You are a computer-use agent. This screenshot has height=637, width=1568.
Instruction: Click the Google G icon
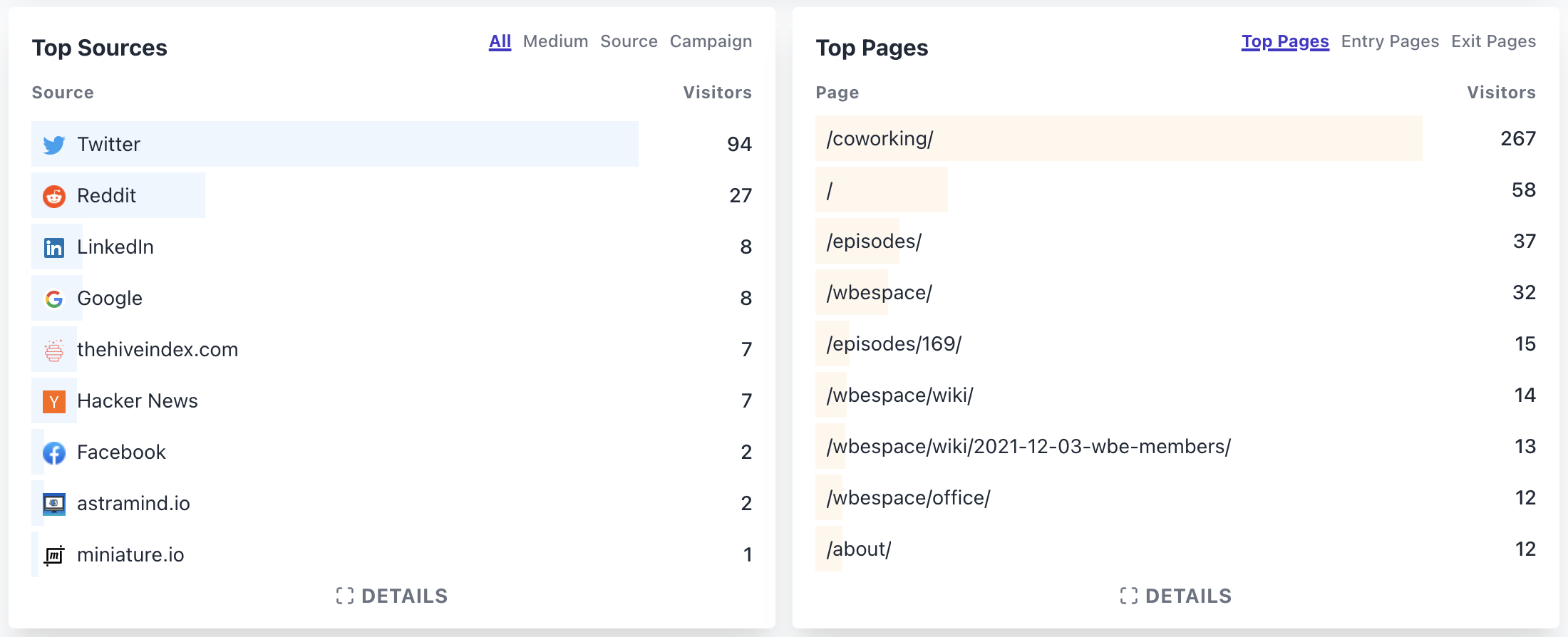pyautogui.click(x=54, y=299)
